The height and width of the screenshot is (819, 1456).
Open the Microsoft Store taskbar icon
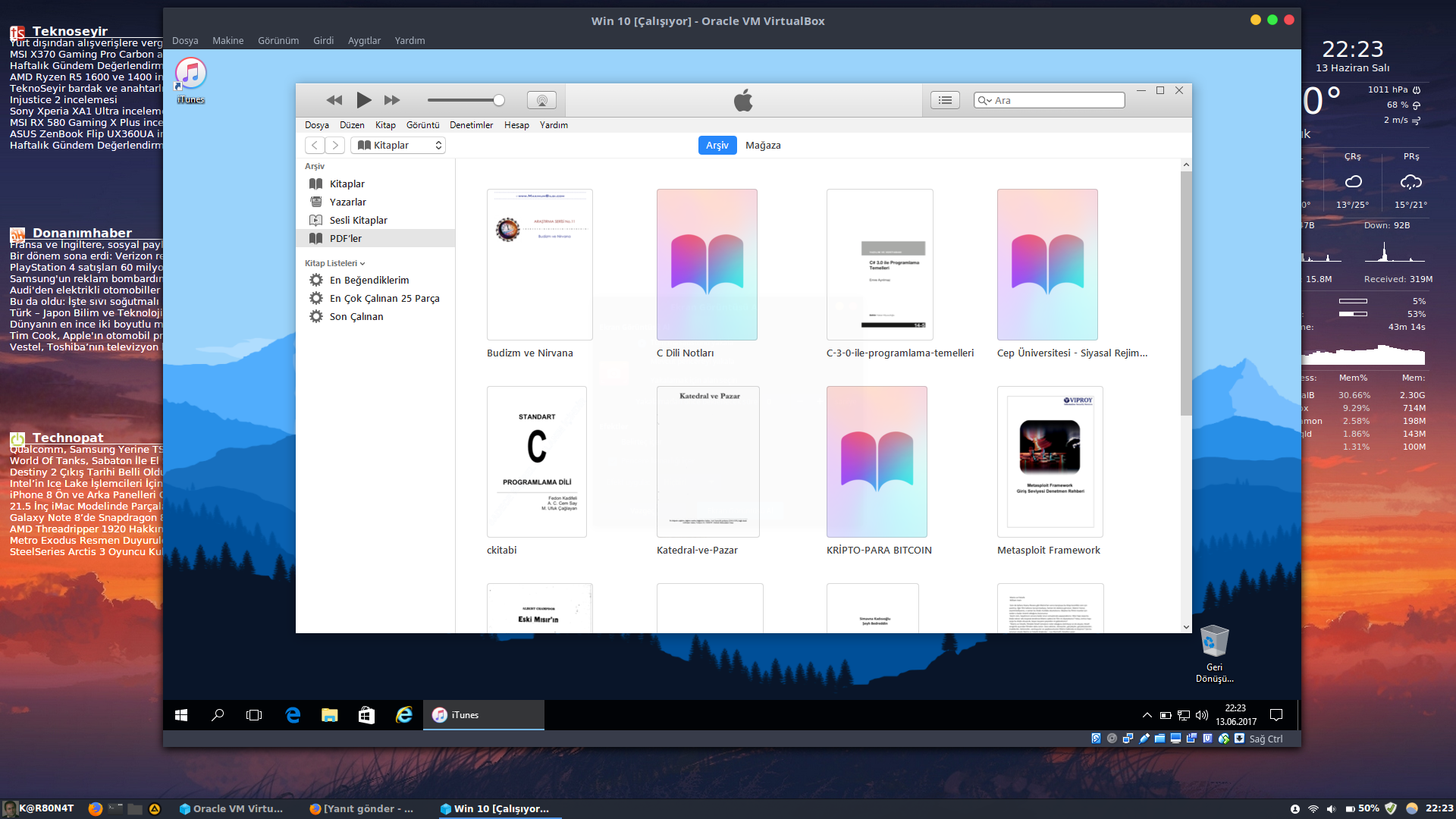click(x=366, y=715)
